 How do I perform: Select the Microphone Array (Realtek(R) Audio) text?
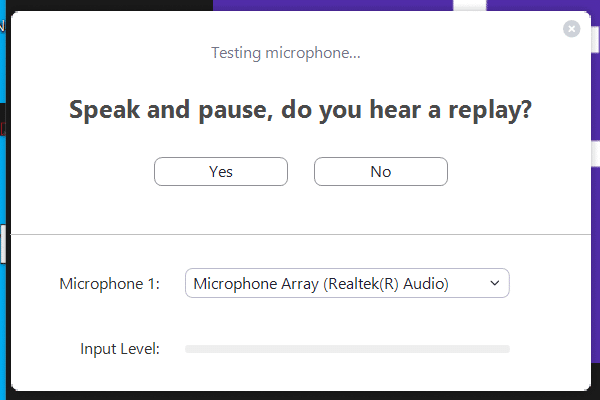pos(320,284)
